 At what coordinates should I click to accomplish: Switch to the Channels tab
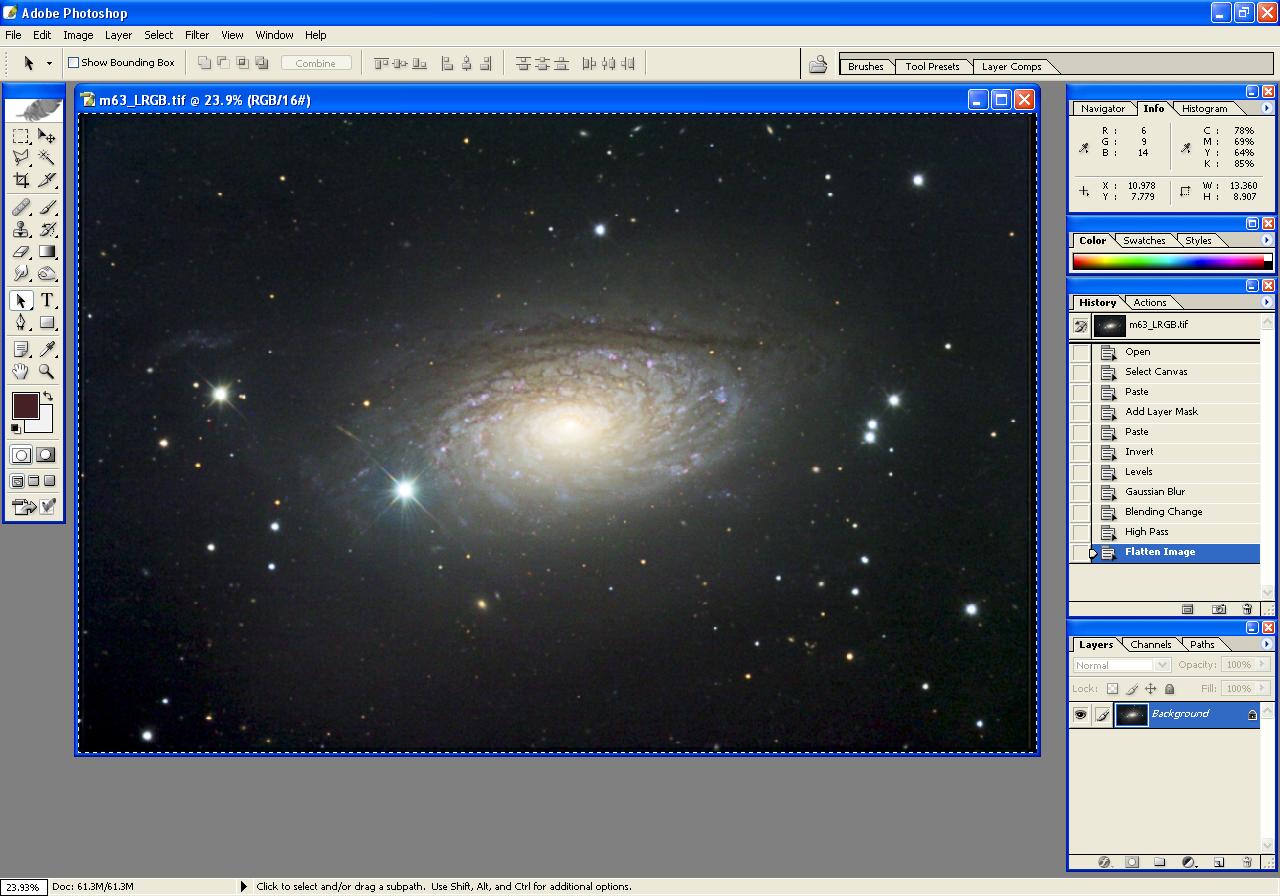pos(1151,645)
